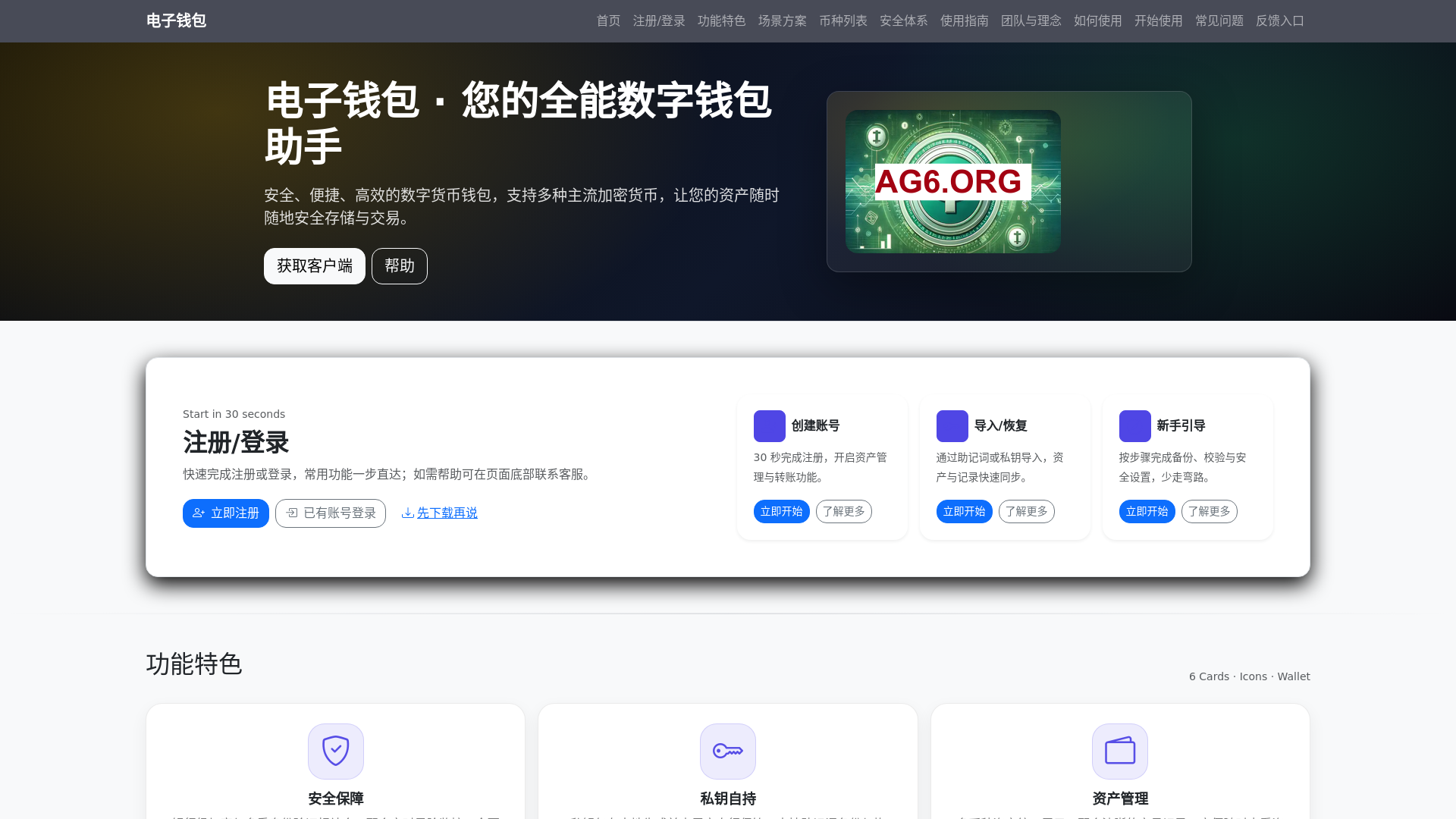Click the blue 立即注册 button

click(x=226, y=513)
